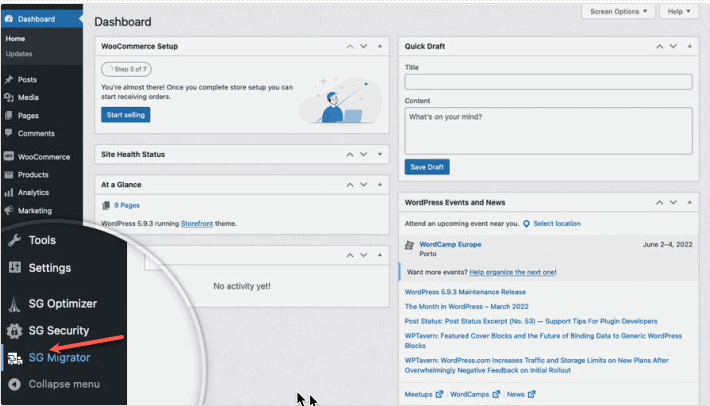Click the location pin icon near Select location
The image size is (710, 406).
point(526,224)
